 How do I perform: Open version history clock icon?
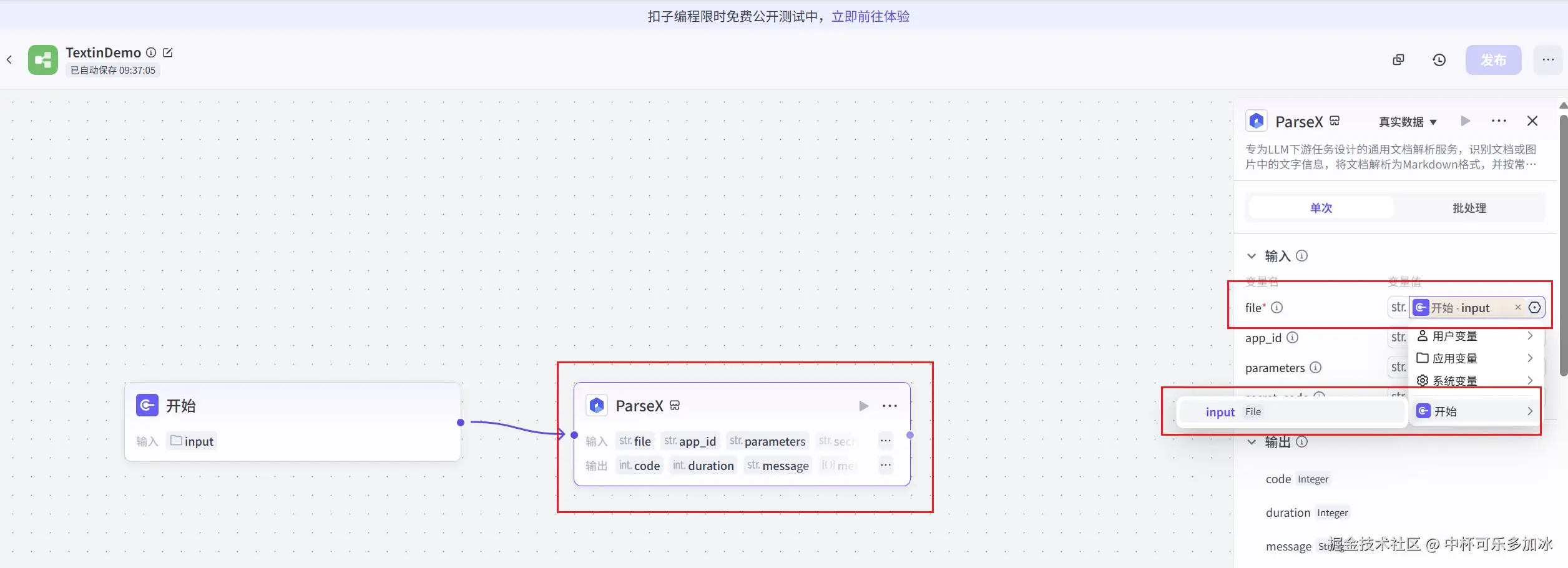pyautogui.click(x=1439, y=60)
